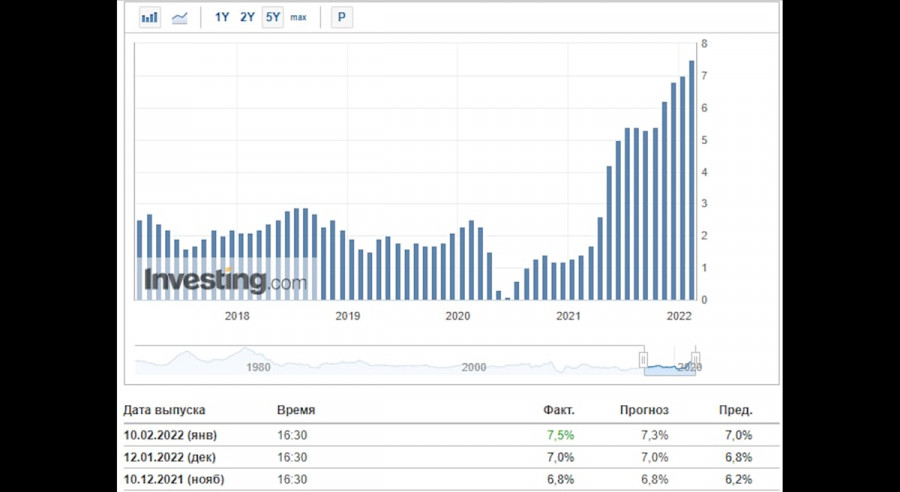Switch to line chart view
The height and width of the screenshot is (492, 900).
(180, 17)
